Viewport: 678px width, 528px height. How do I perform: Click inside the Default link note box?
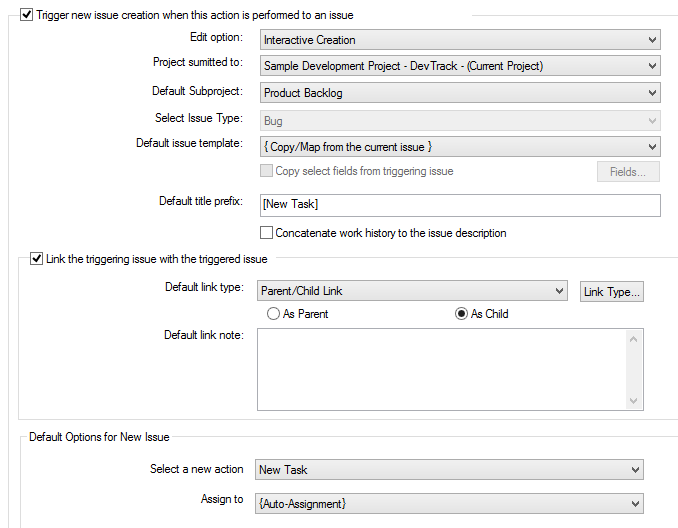coord(441,369)
